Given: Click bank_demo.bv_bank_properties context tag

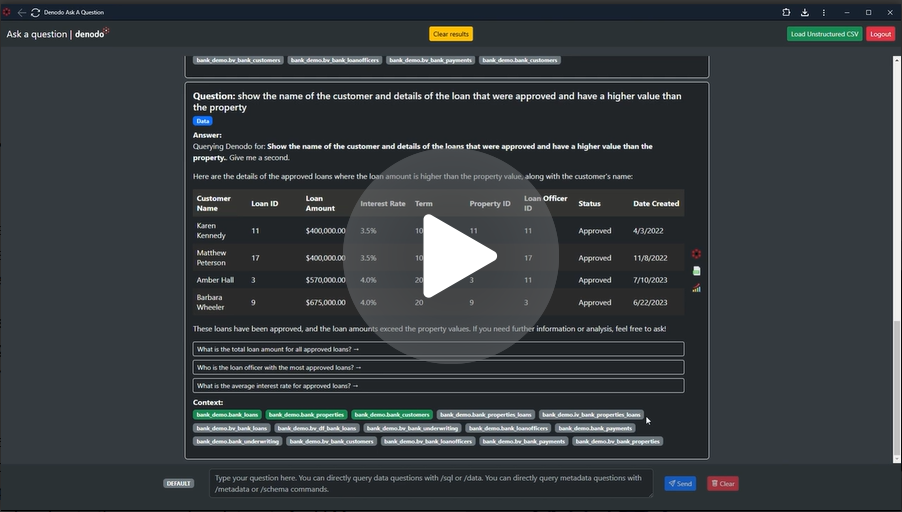Looking at the screenshot, I should (x=617, y=441).
